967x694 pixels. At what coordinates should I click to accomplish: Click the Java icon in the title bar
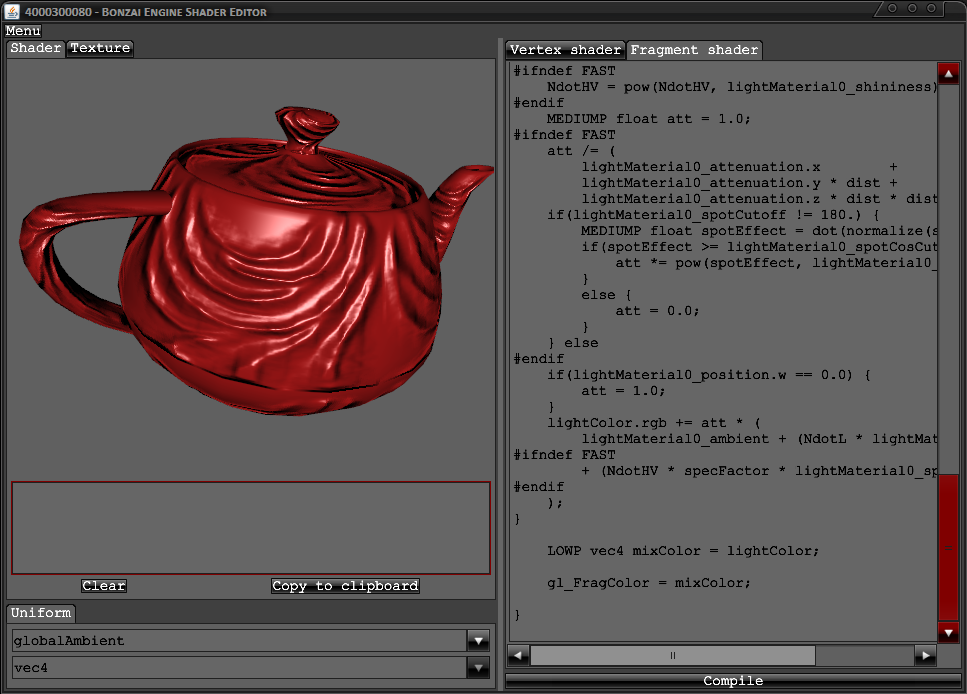(12, 11)
